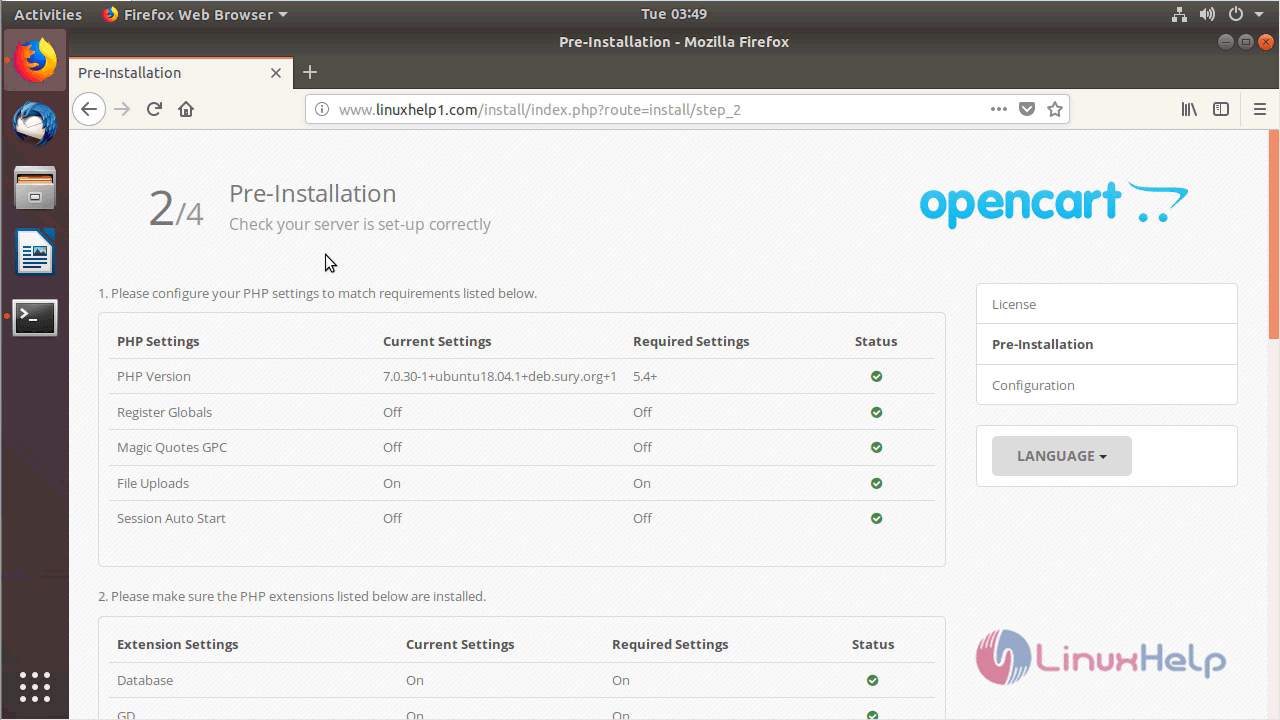1280x720 pixels.
Task: Launch Thunderbird mail from the dock
Action: (35, 124)
